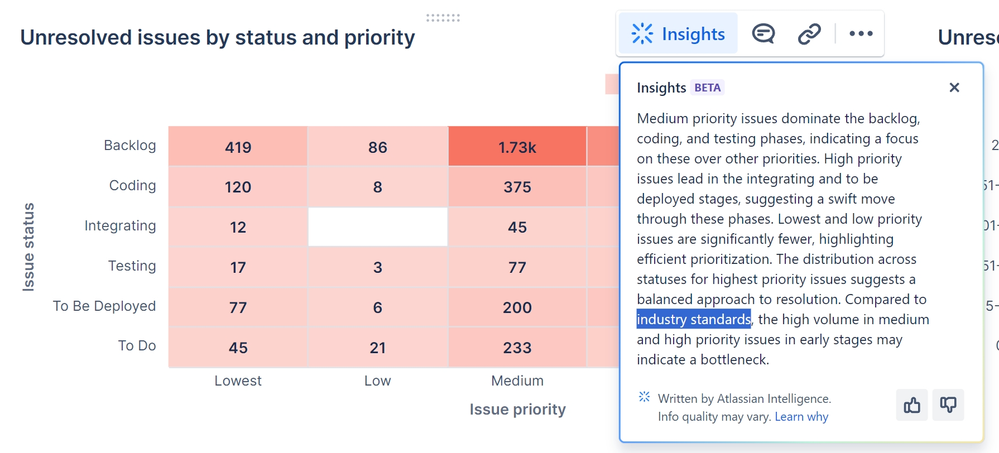
Task: Select the Backlog Lowest 419 cell
Action: click(238, 147)
